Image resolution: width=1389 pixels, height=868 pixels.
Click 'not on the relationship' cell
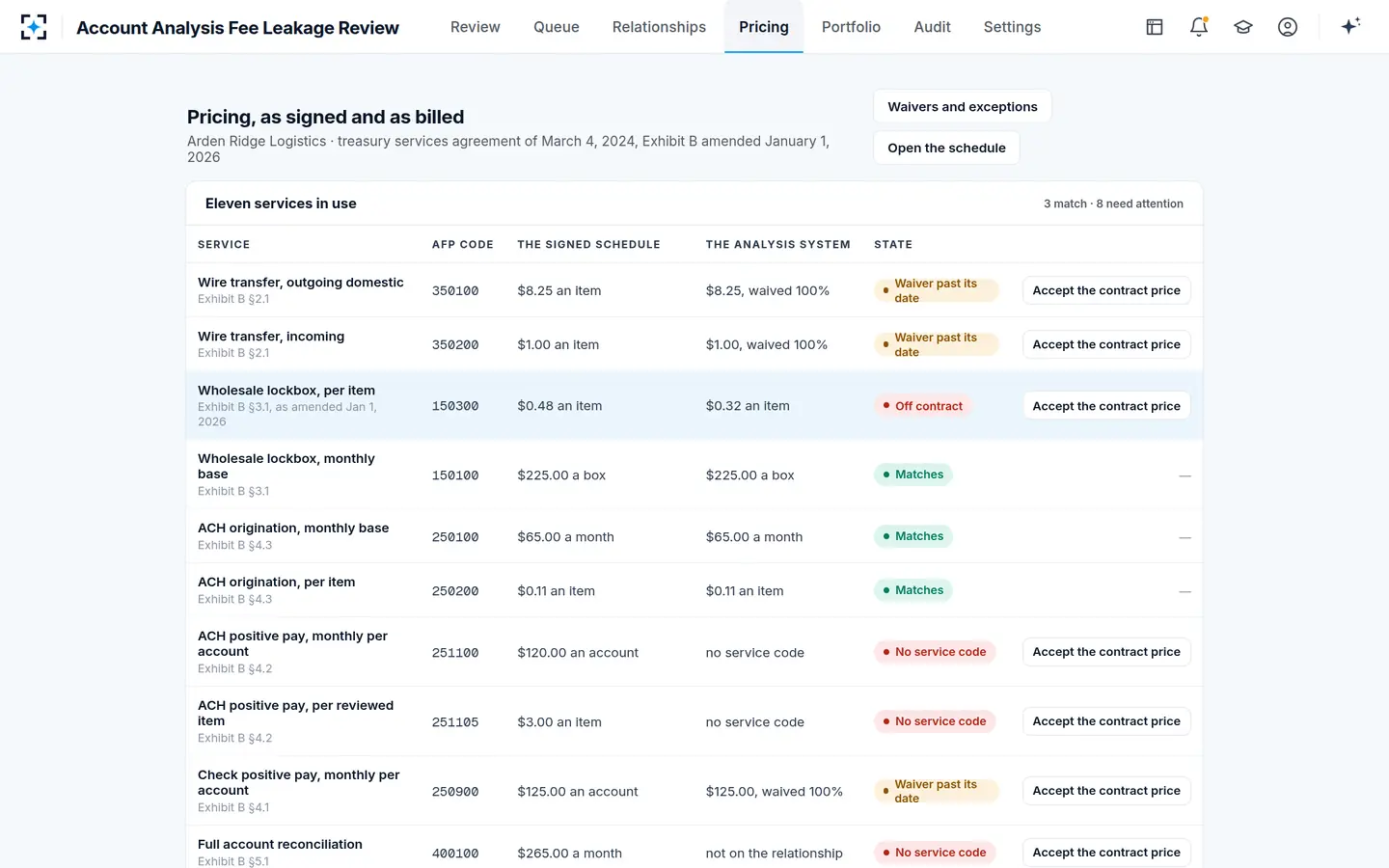coord(774,854)
